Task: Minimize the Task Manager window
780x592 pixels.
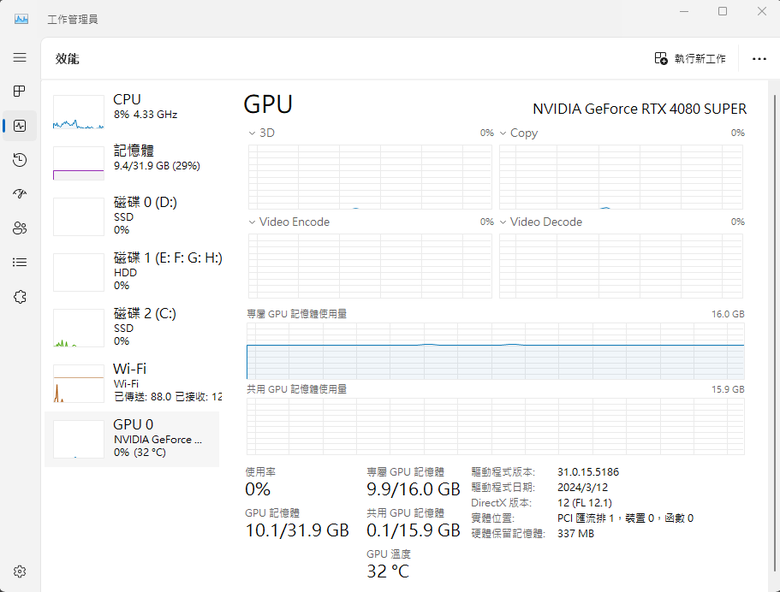Action: (x=684, y=11)
